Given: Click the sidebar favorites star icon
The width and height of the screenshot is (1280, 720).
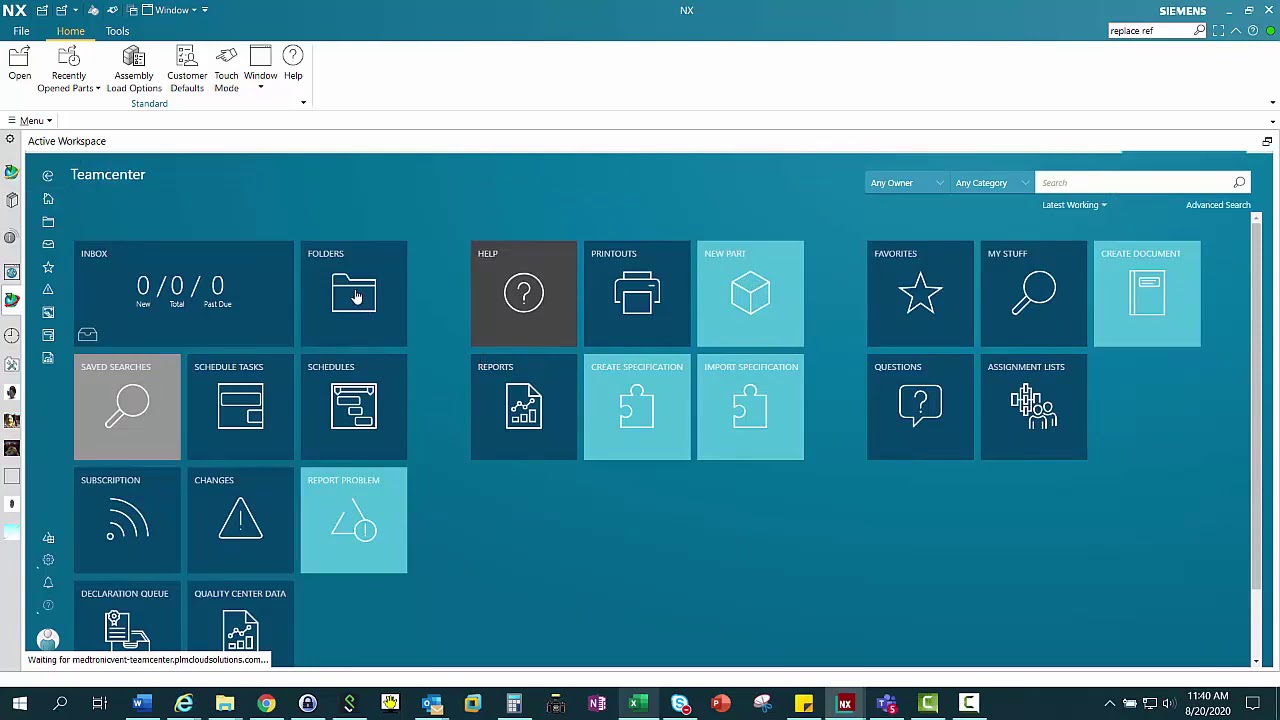Looking at the screenshot, I should [48, 267].
